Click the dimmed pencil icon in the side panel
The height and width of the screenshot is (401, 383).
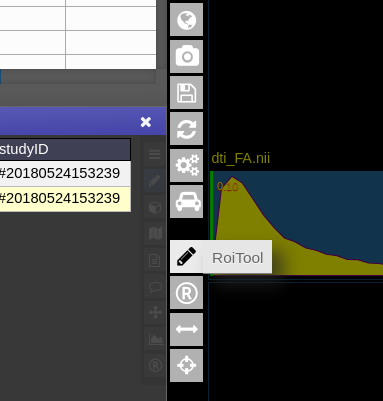[155, 181]
